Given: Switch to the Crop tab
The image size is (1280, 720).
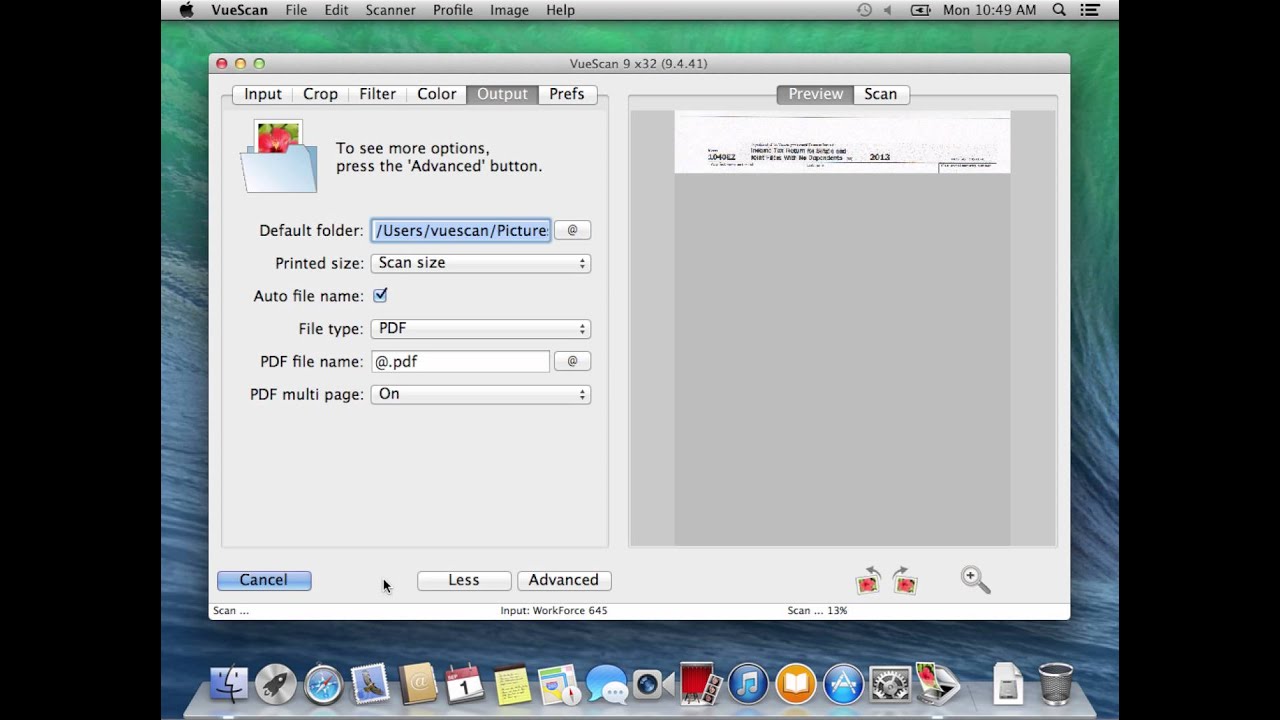Looking at the screenshot, I should (320, 94).
